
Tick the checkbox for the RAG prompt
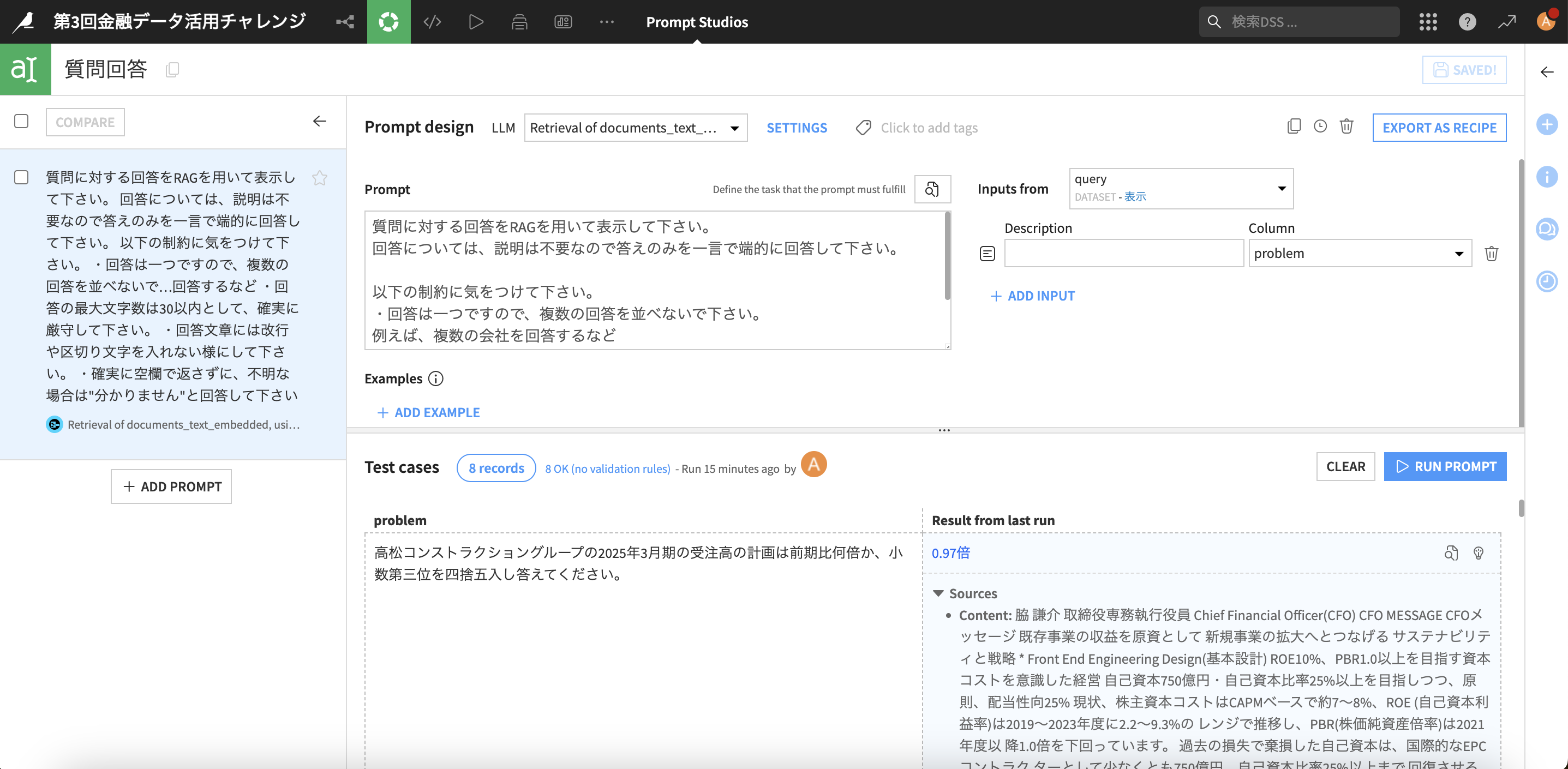(21, 177)
